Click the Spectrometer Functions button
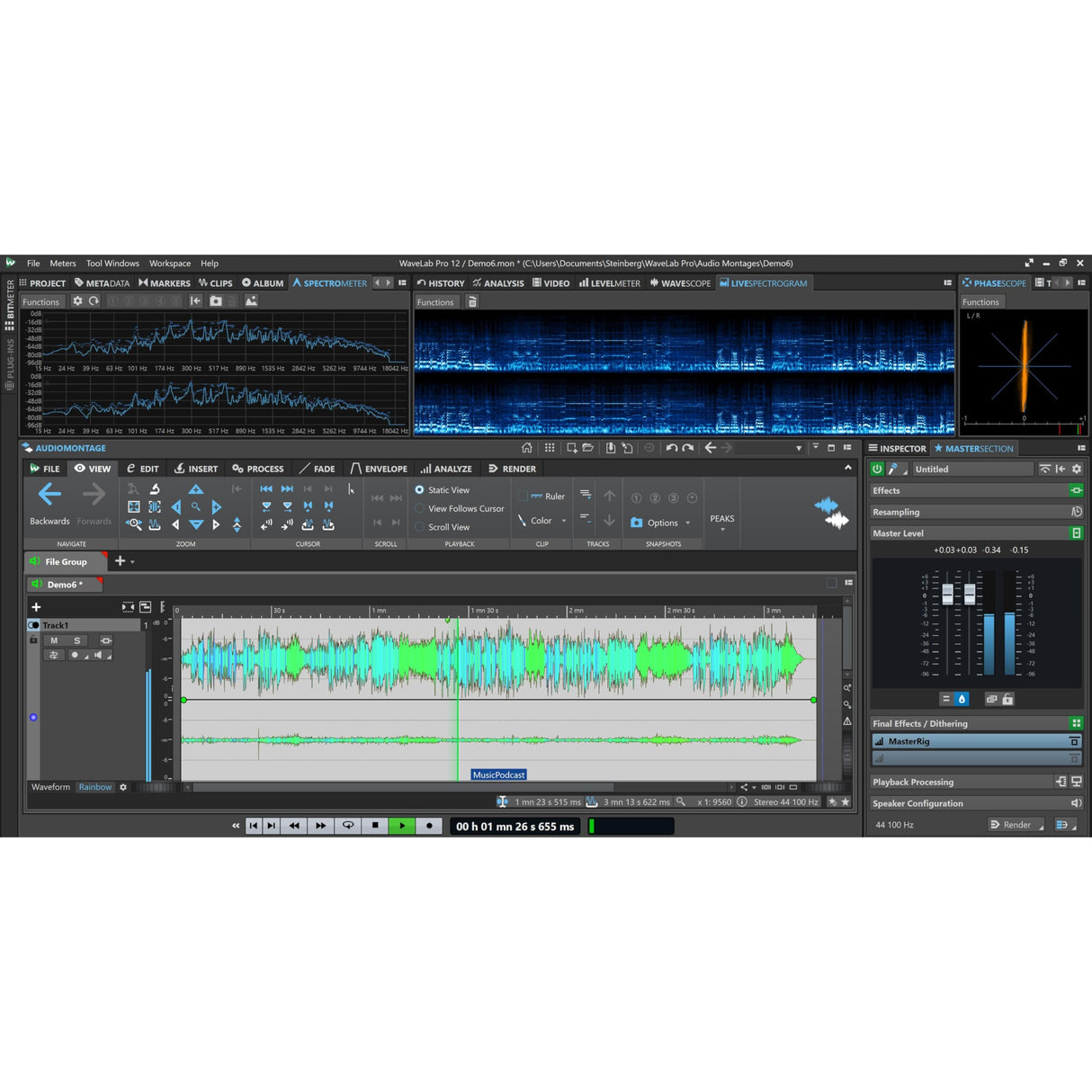The width and height of the screenshot is (1092, 1092). pos(41,302)
